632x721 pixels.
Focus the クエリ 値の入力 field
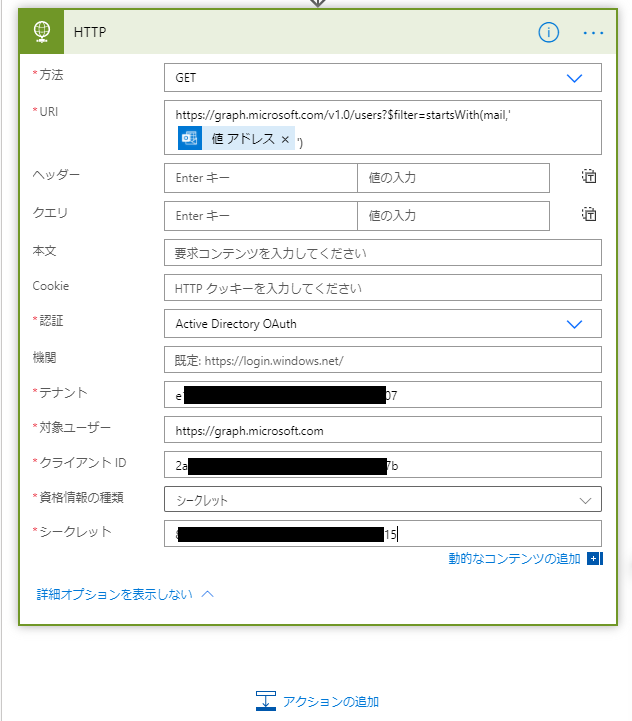(x=454, y=216)
